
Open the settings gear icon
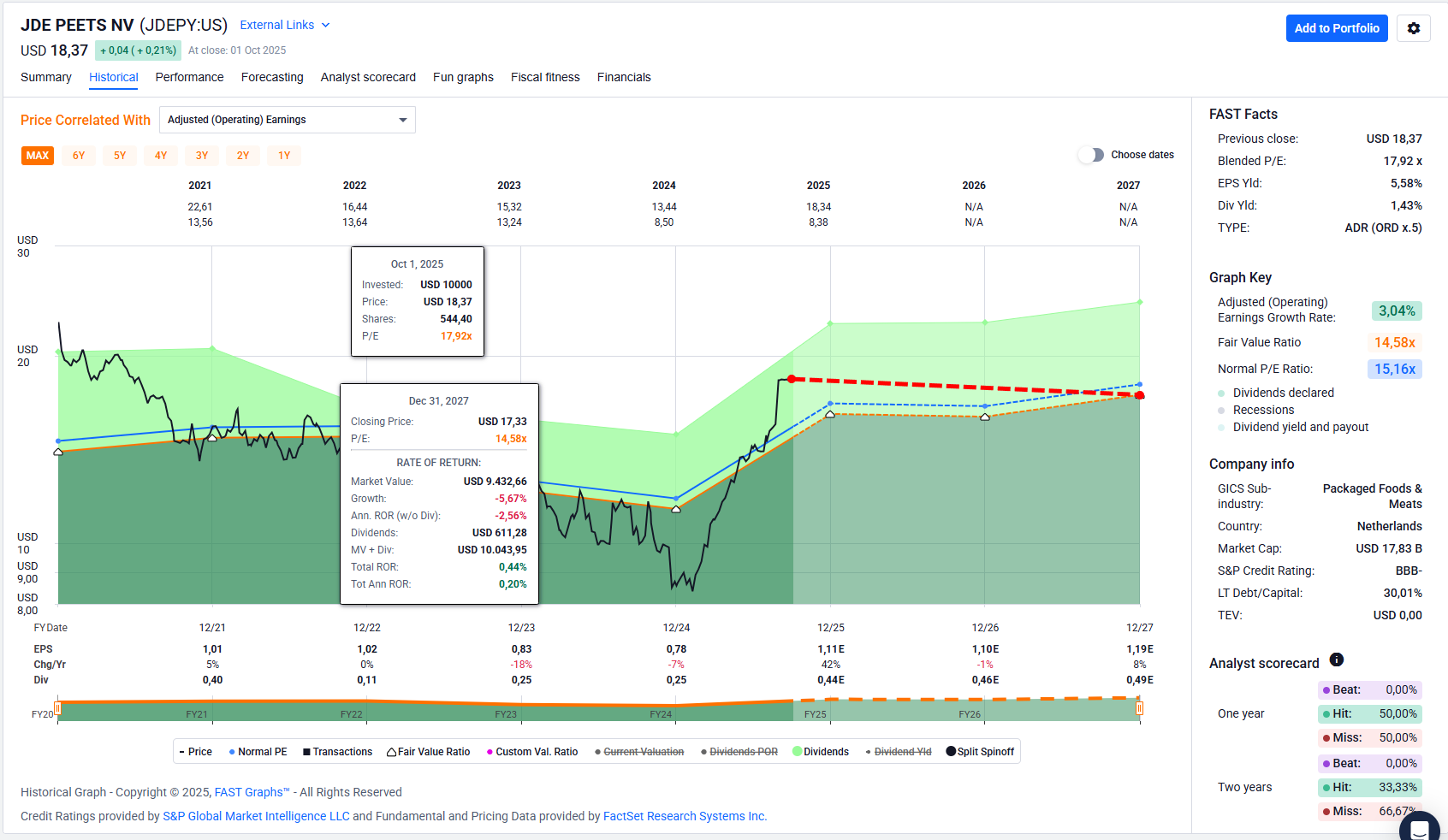(1413, 28)
